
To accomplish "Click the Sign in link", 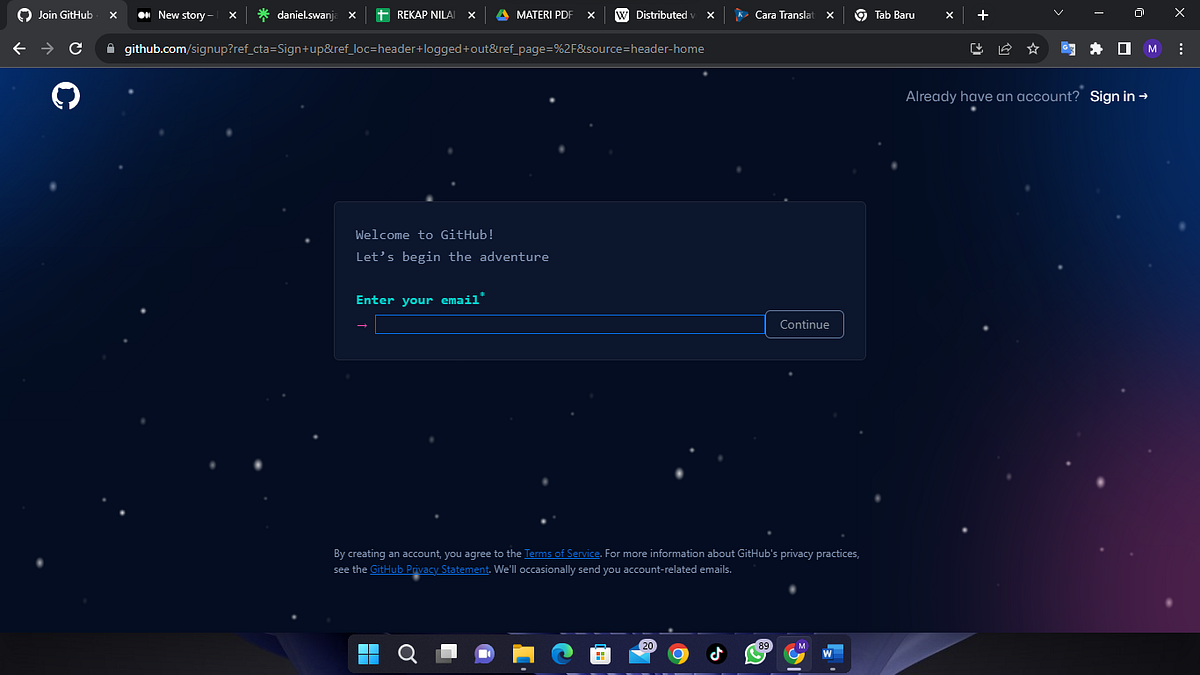I will point(1113,96).
